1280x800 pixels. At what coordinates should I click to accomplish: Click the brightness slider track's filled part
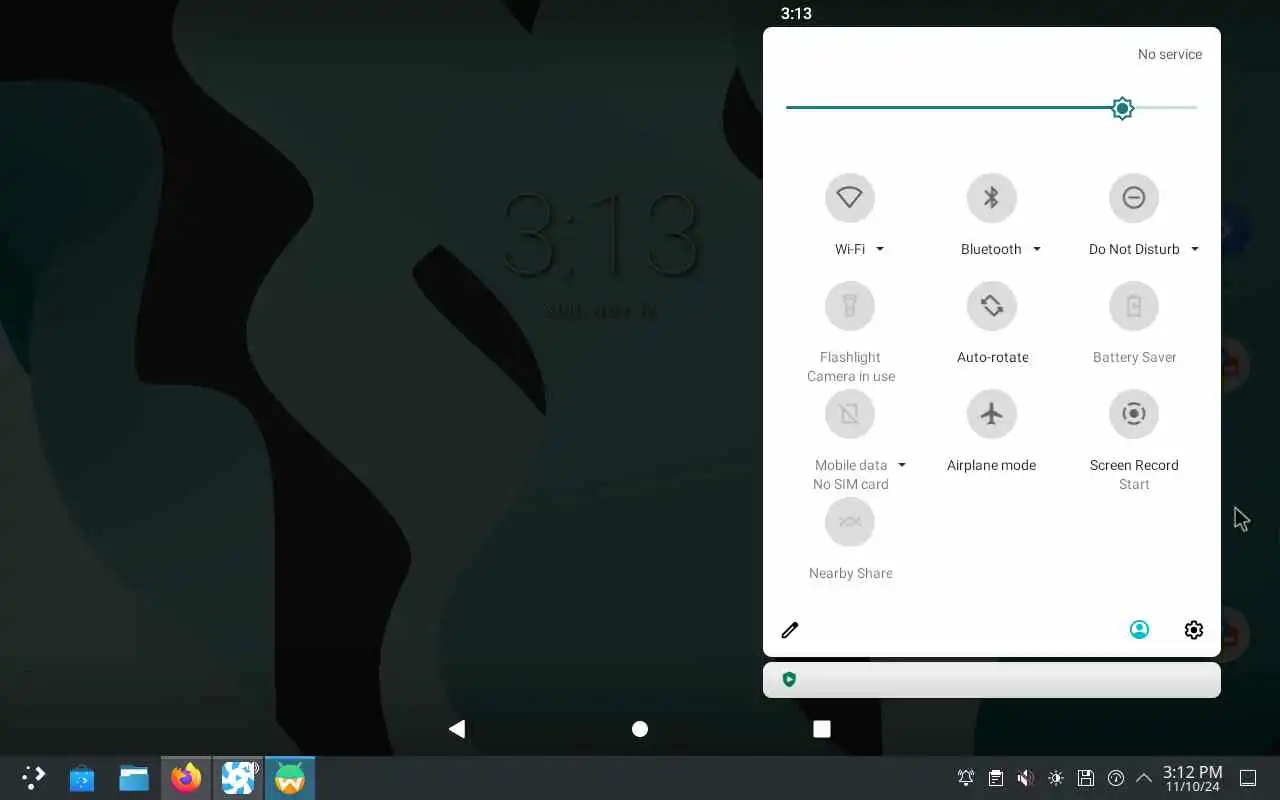tap(948, 107)
